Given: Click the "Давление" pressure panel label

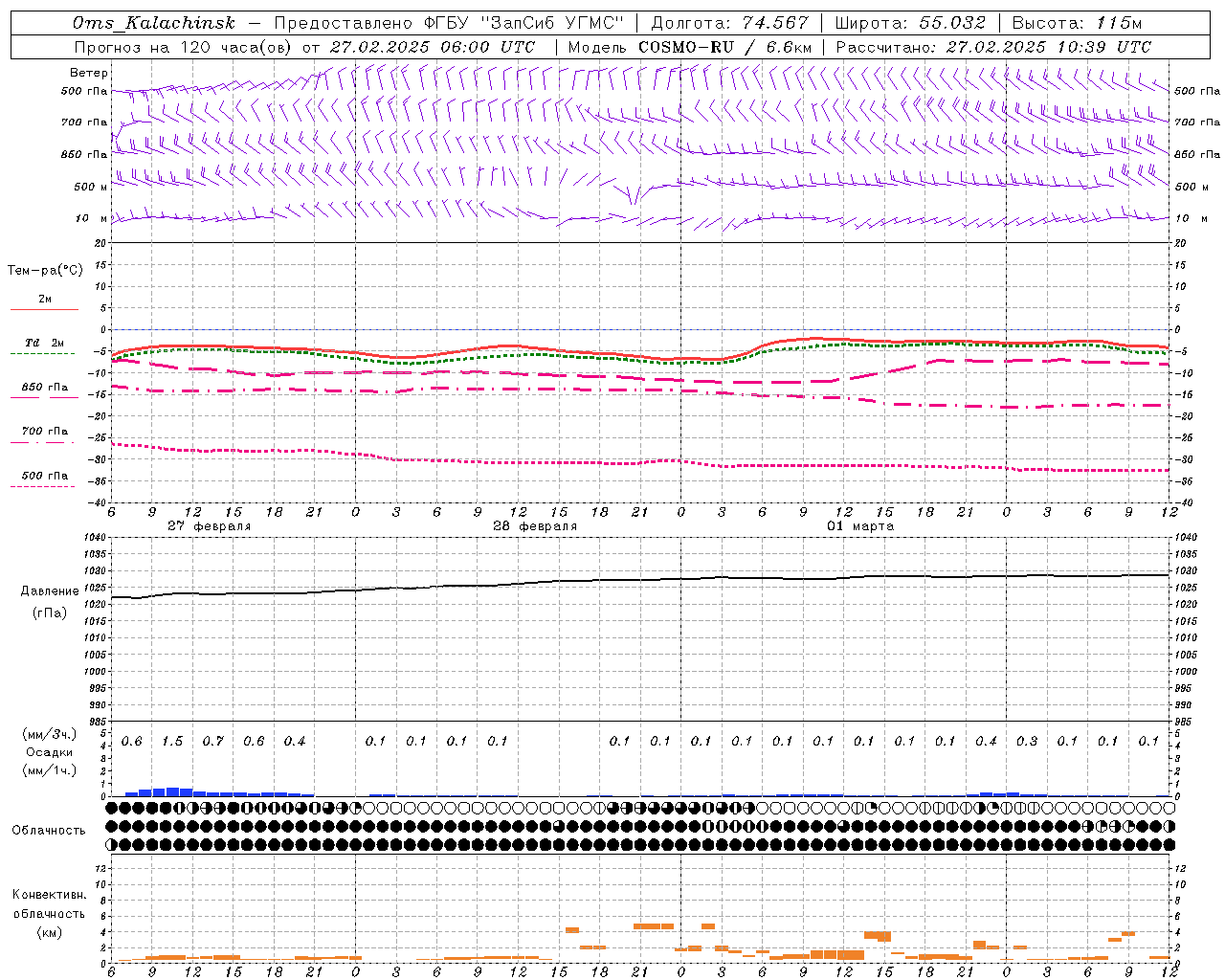Looking at the screenshot, I should coord(50,591).
